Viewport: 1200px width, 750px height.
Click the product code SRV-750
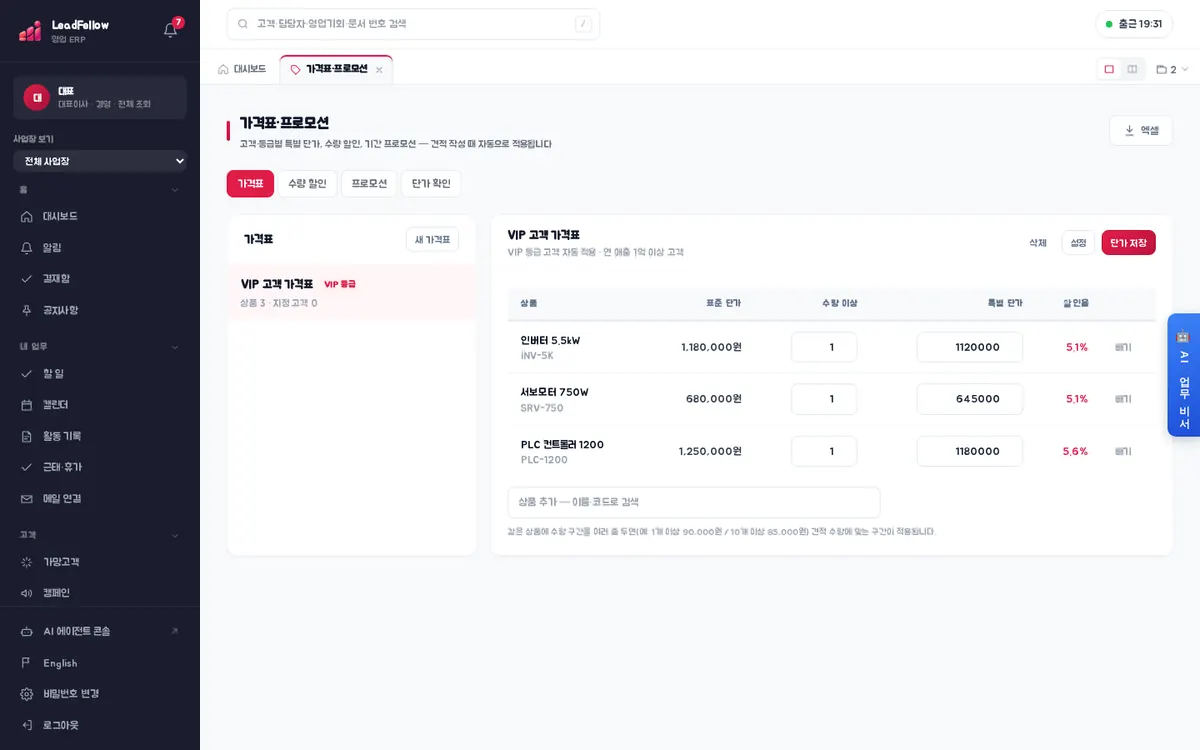542,408
